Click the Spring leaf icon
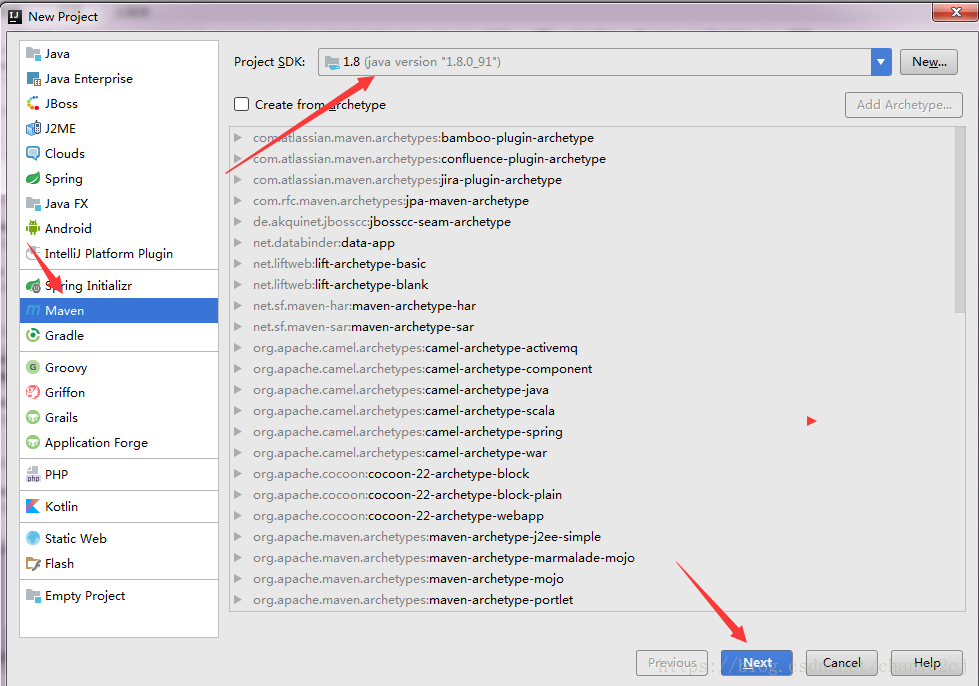The image size is (979, 686). [33, 179]
